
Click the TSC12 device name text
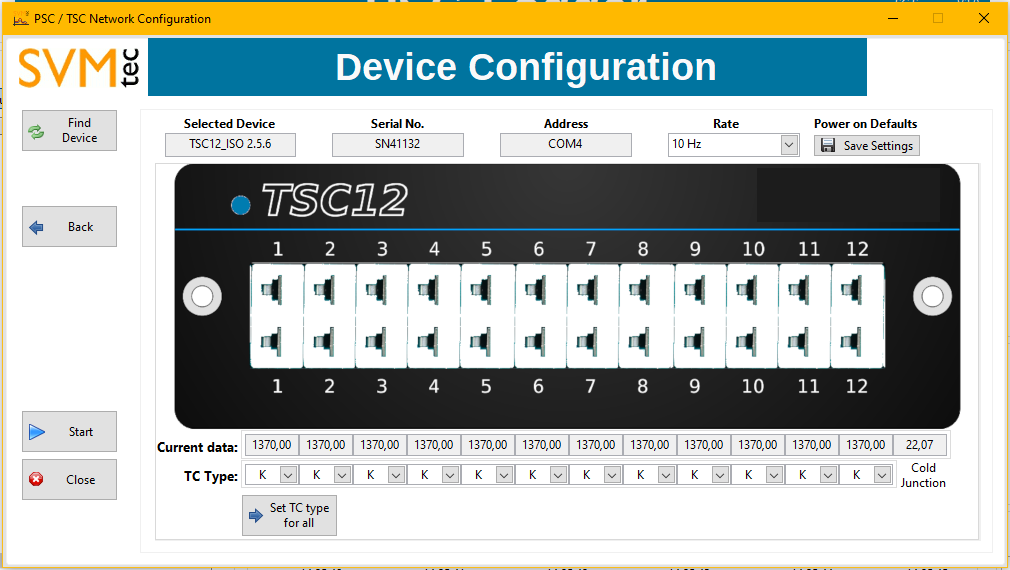click(x=335, y=200)
